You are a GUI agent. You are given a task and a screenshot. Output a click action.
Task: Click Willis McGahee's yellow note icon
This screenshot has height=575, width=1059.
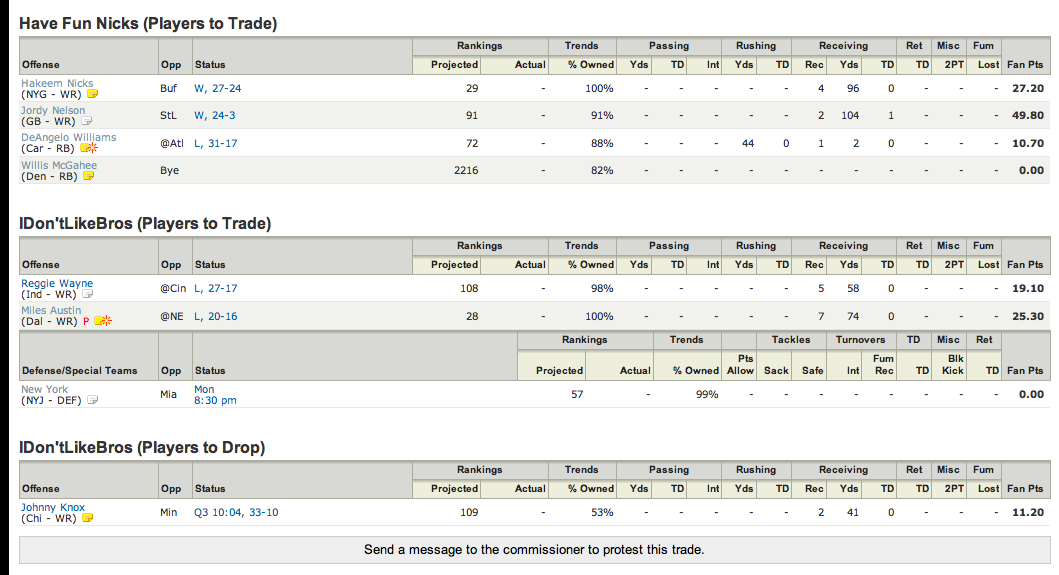(x=88, y=176)
